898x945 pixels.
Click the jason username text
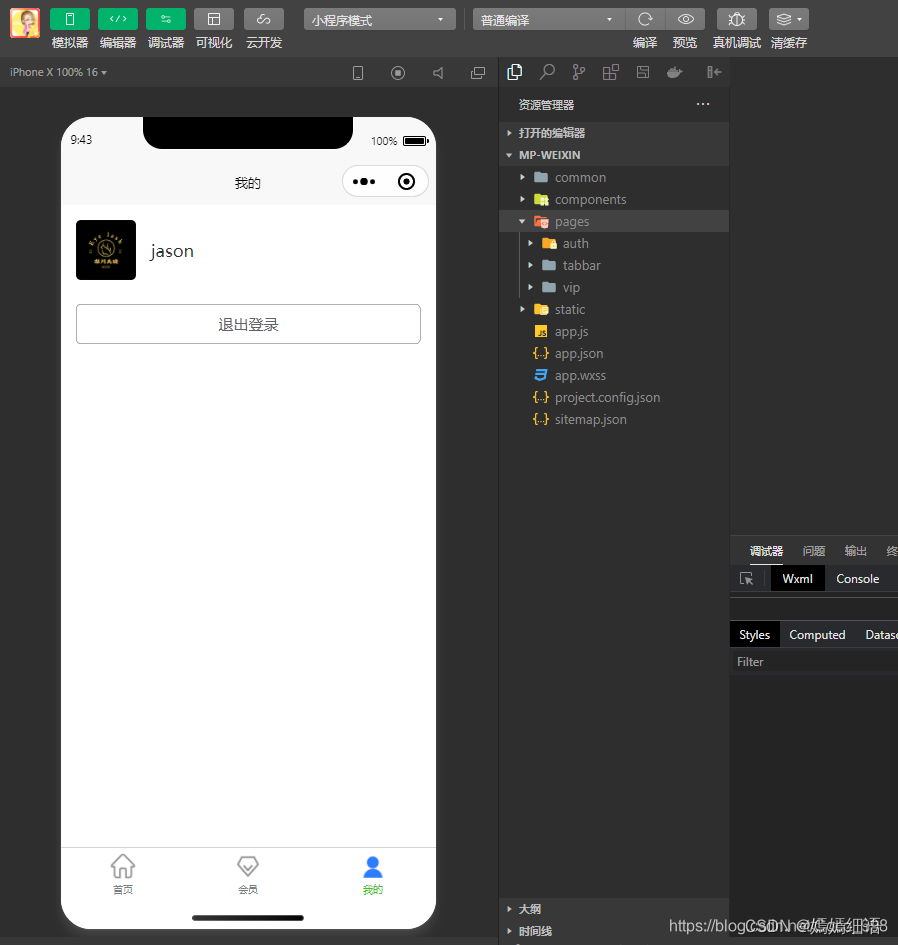tap(172, 251)
